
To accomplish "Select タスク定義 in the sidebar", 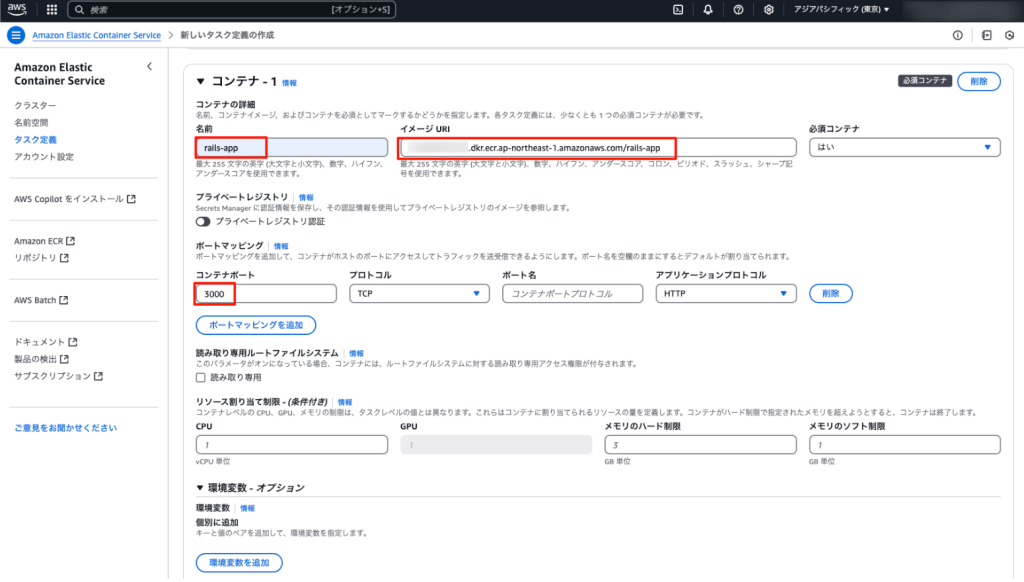I will [35, 140].
